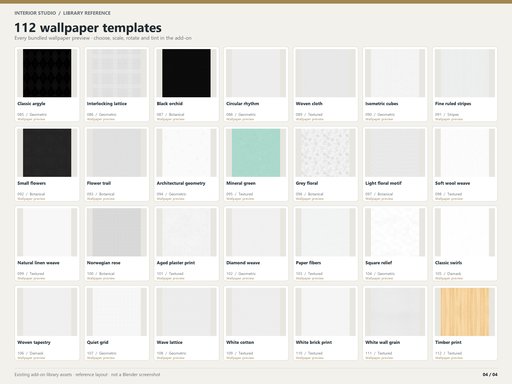
Task: Click the "LIBRARY REFERENCE" breadcrumb text
Action: pos(87,13)
